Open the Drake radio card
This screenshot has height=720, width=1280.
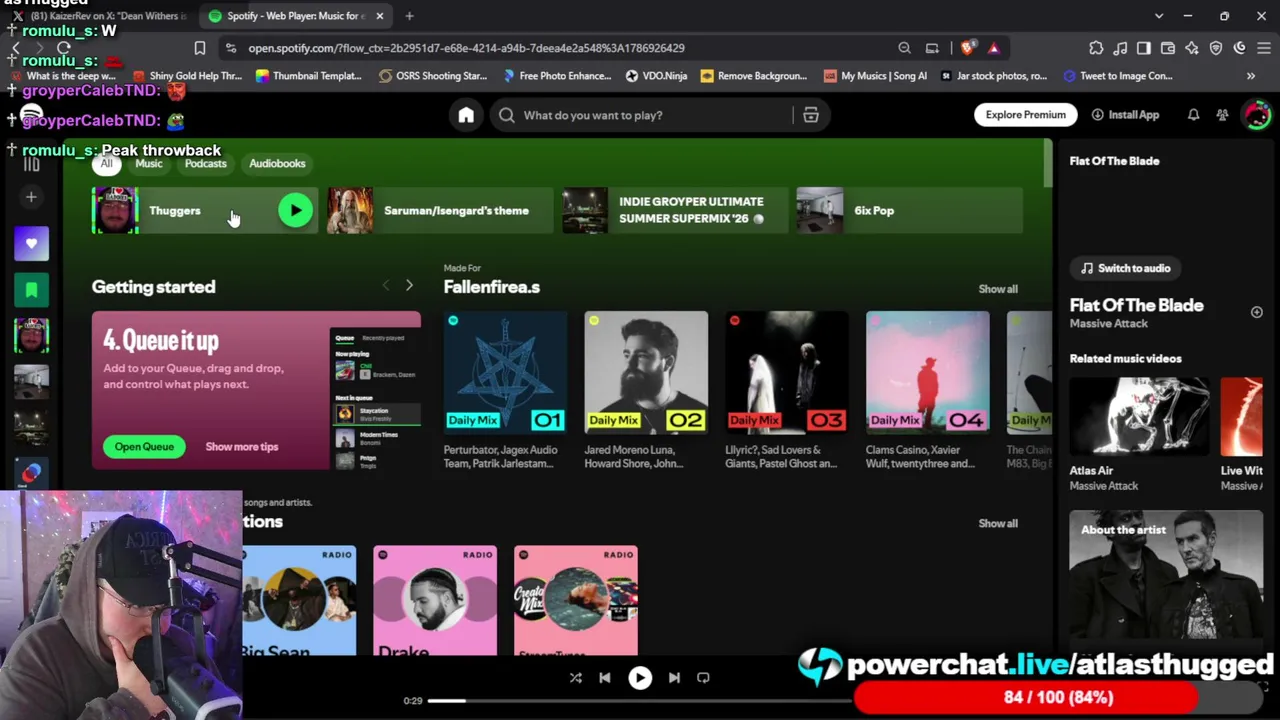435,601
